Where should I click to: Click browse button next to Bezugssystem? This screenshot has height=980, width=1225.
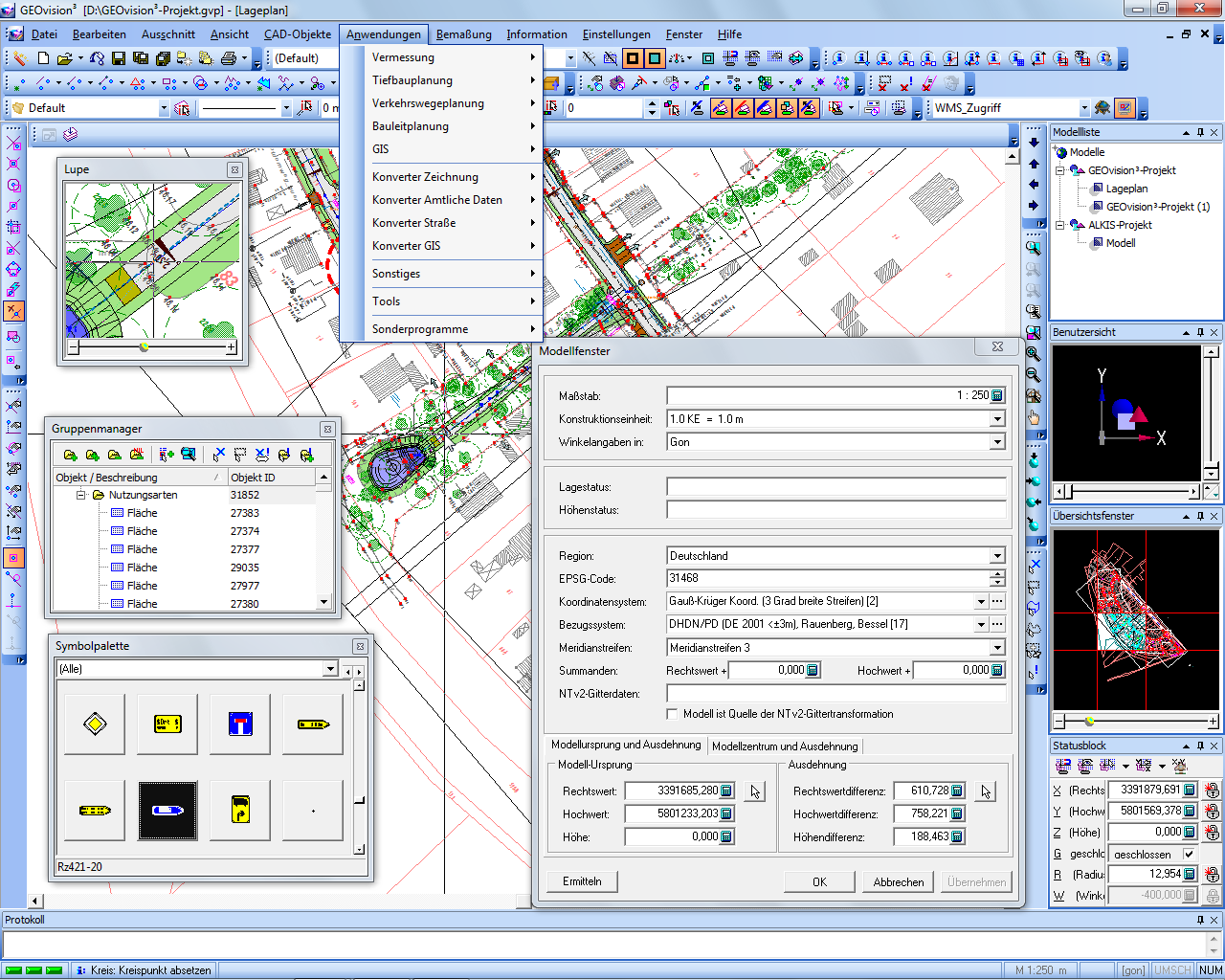pyautogui.click(x=997, y=625)
